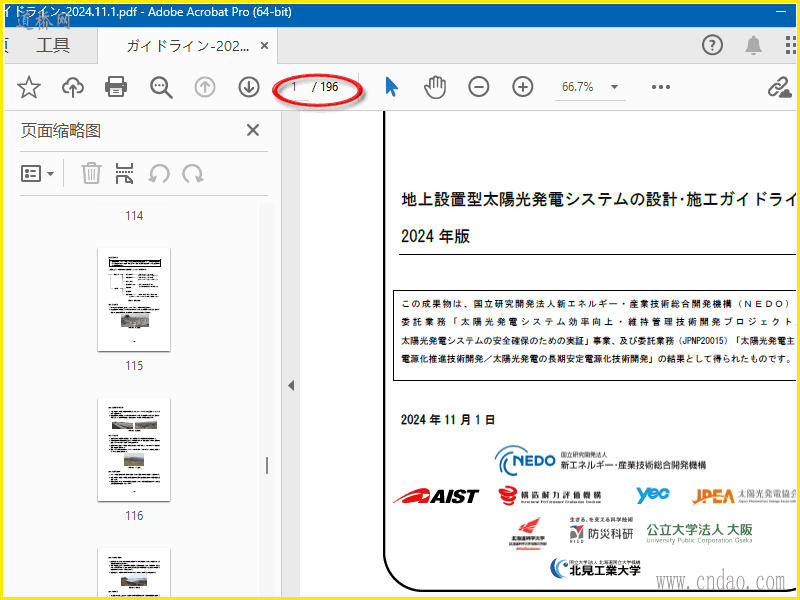Viewport: 800px width, 600px height.
Task: Click the document date 2024 年 11 月 1 日
Action: [x=447, y=419]
